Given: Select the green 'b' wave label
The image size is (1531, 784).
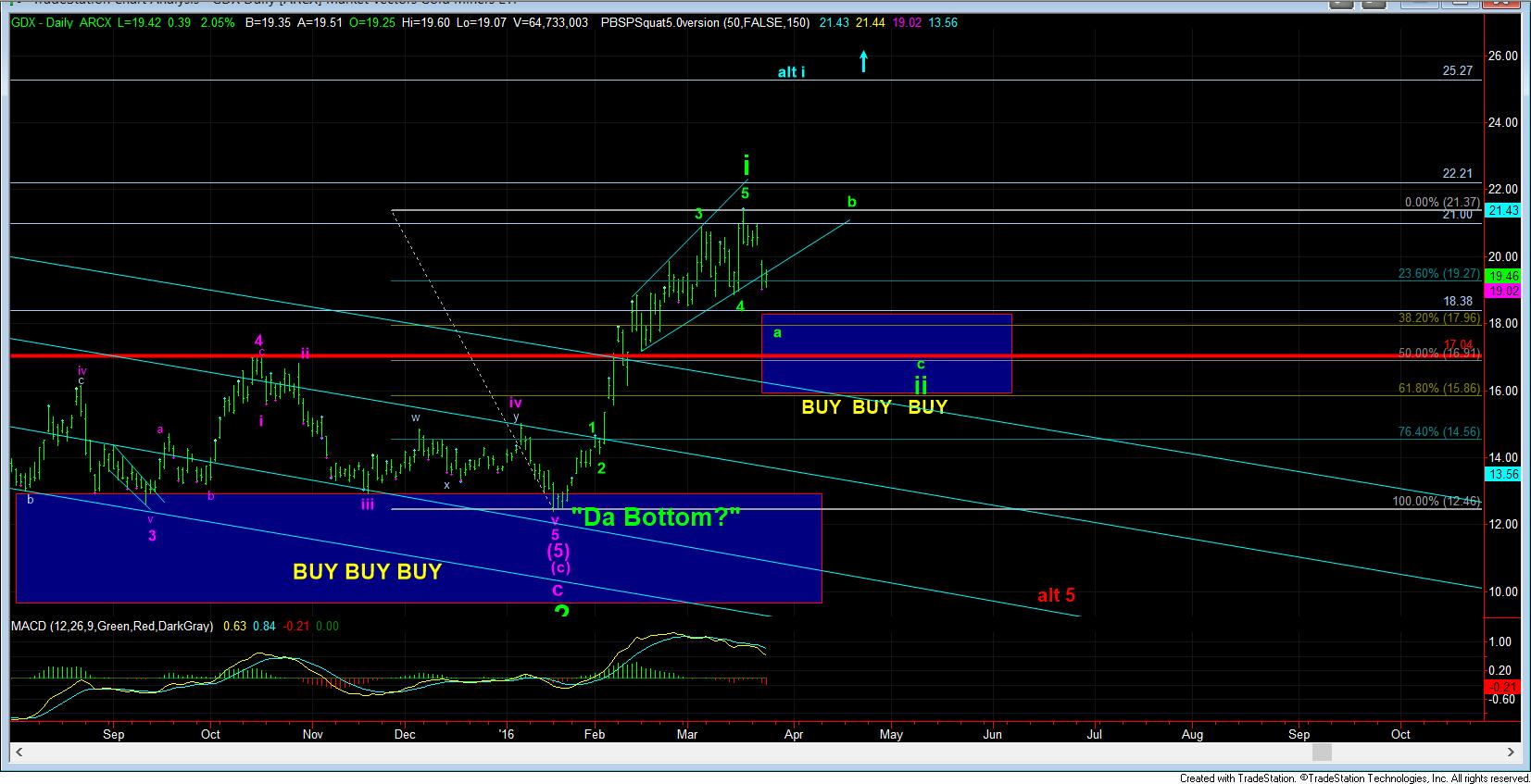Looking at the screenshot, I should click(x=851, y=201).
